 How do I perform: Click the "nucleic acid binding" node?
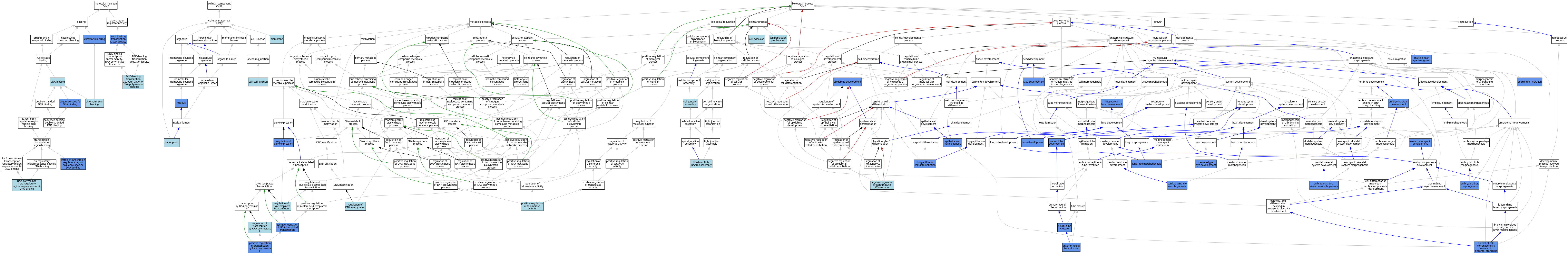coord(43,59)
